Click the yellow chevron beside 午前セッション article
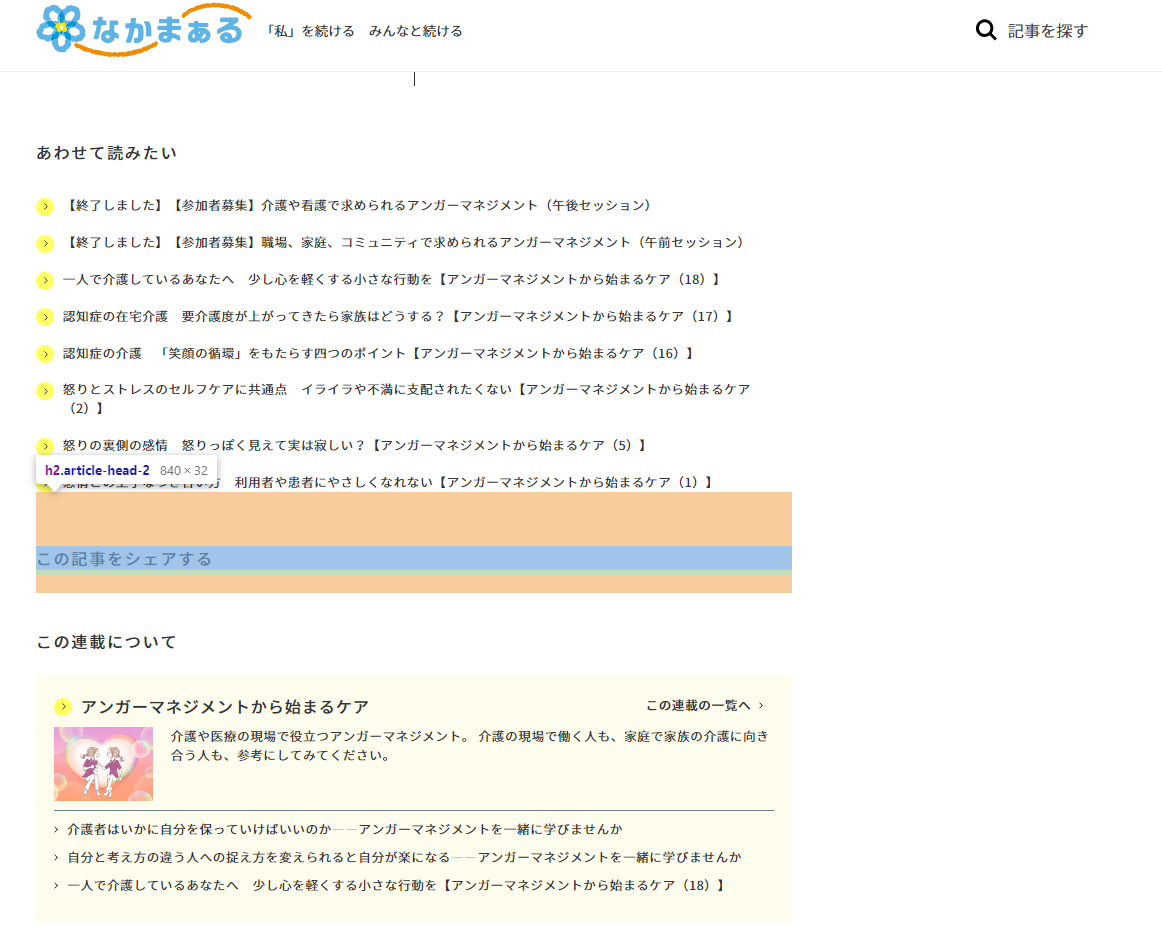This screenshot has height=928, width=1162. coord(45,242)
